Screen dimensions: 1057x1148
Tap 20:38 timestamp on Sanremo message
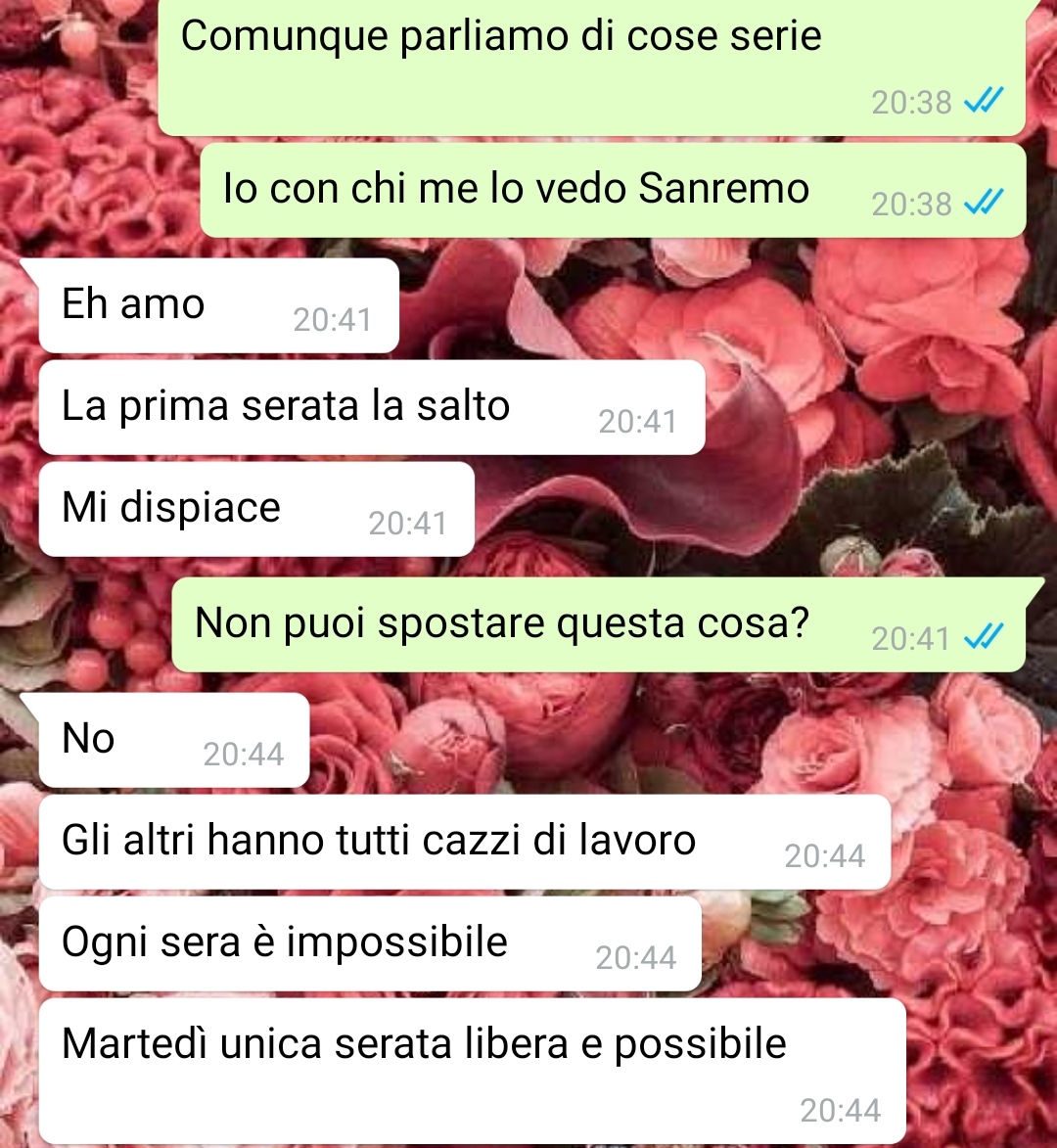click(911, 205)
